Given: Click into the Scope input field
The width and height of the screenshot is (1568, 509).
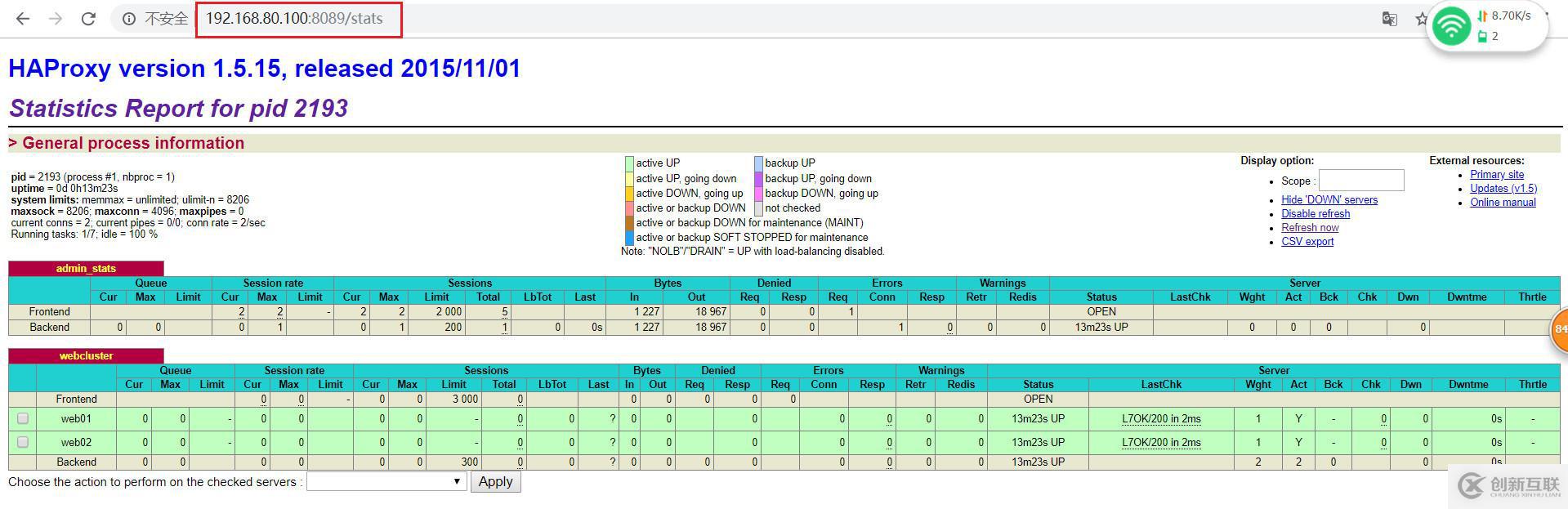Looking at the screenshot, I should point(1361,181).
